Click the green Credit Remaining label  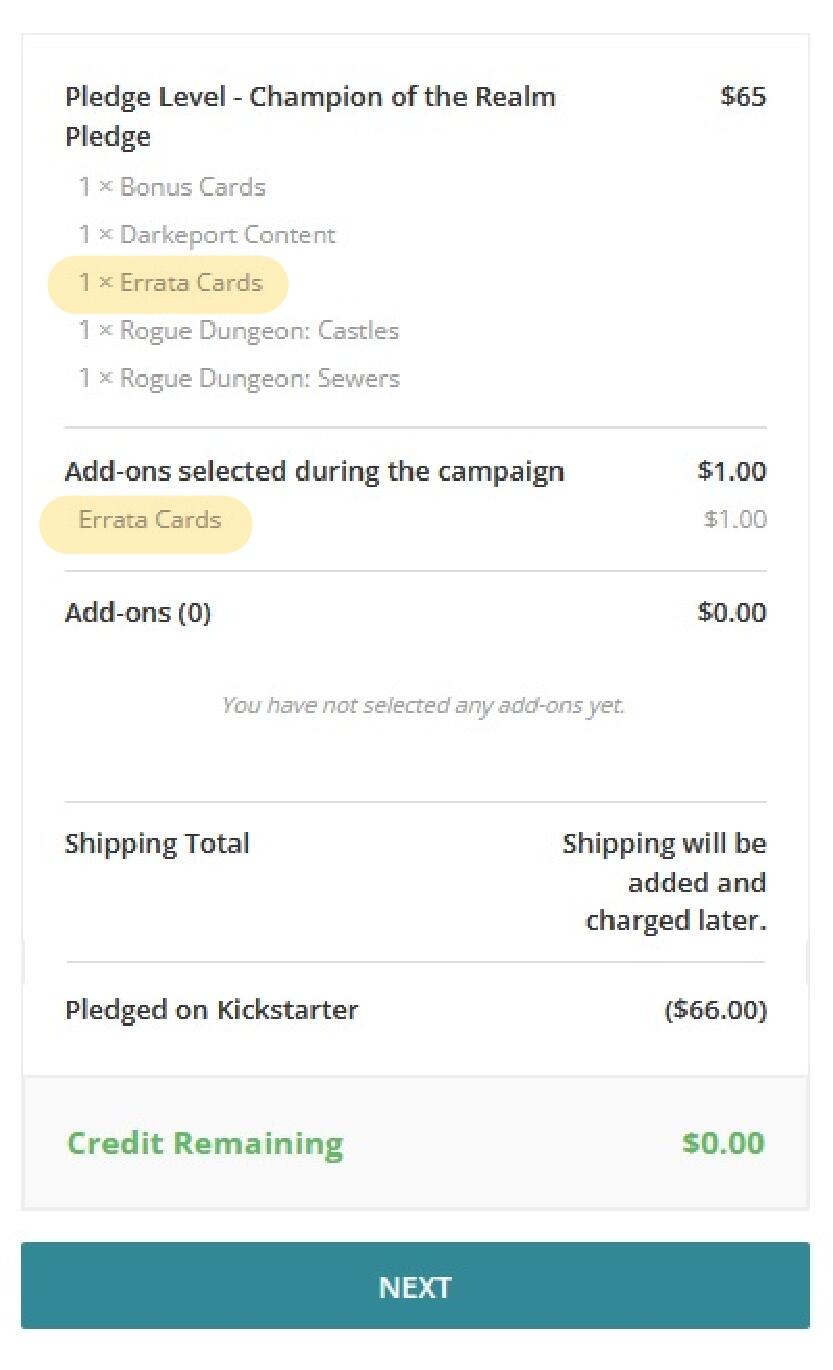205,1143
